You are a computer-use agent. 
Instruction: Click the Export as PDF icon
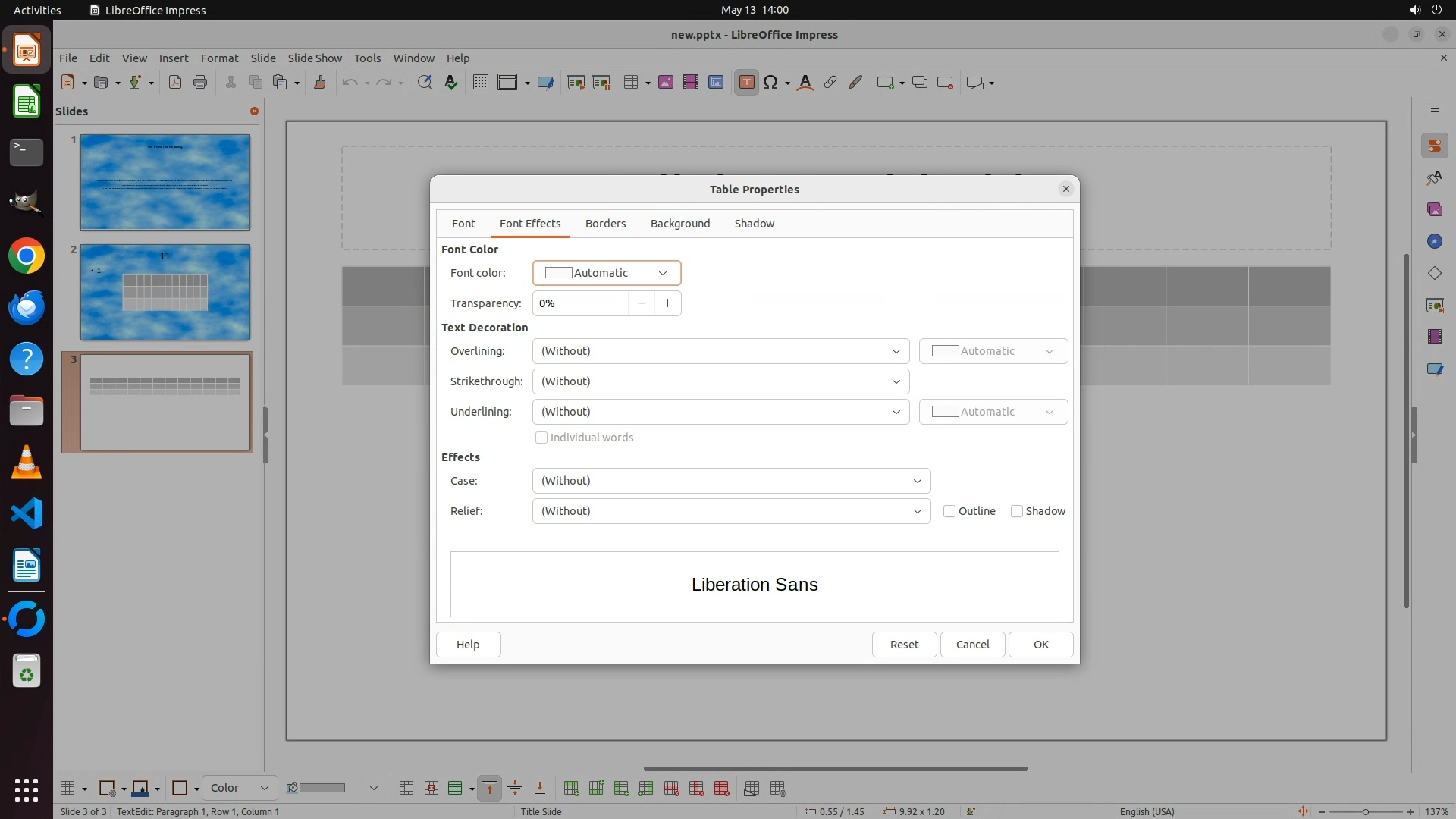pos(175,83)
